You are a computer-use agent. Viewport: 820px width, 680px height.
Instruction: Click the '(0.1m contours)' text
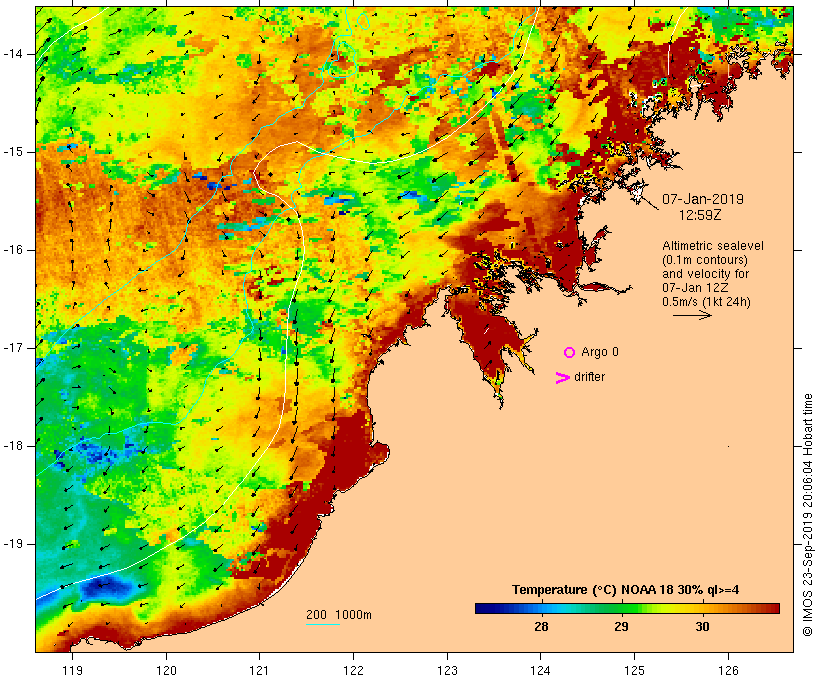coord(705,260)
